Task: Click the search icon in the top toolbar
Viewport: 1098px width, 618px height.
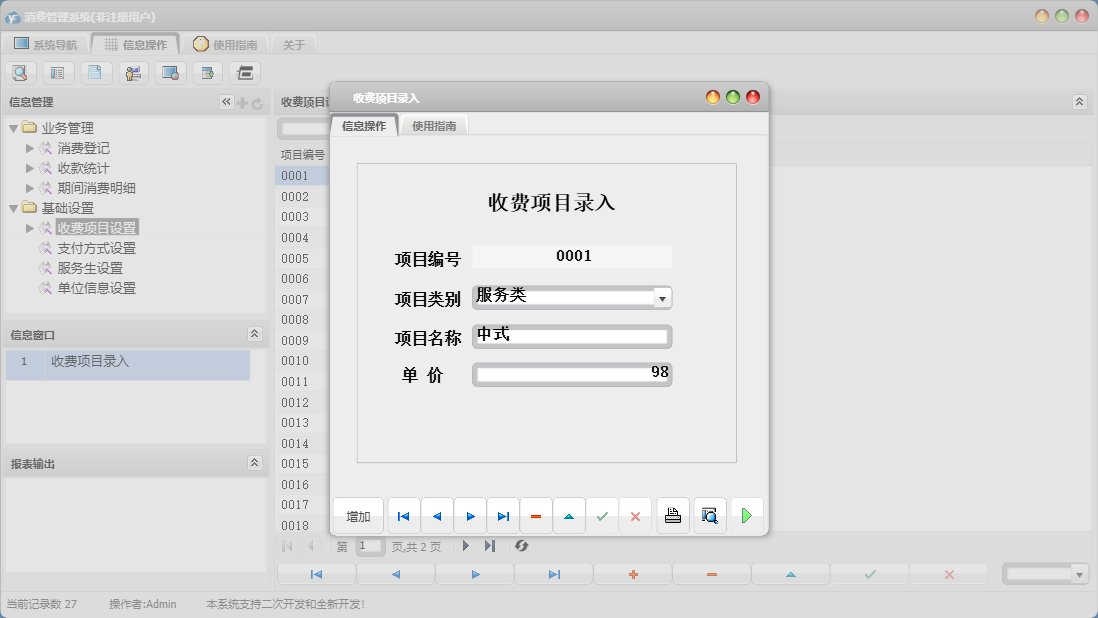Action: pos(20,72)
